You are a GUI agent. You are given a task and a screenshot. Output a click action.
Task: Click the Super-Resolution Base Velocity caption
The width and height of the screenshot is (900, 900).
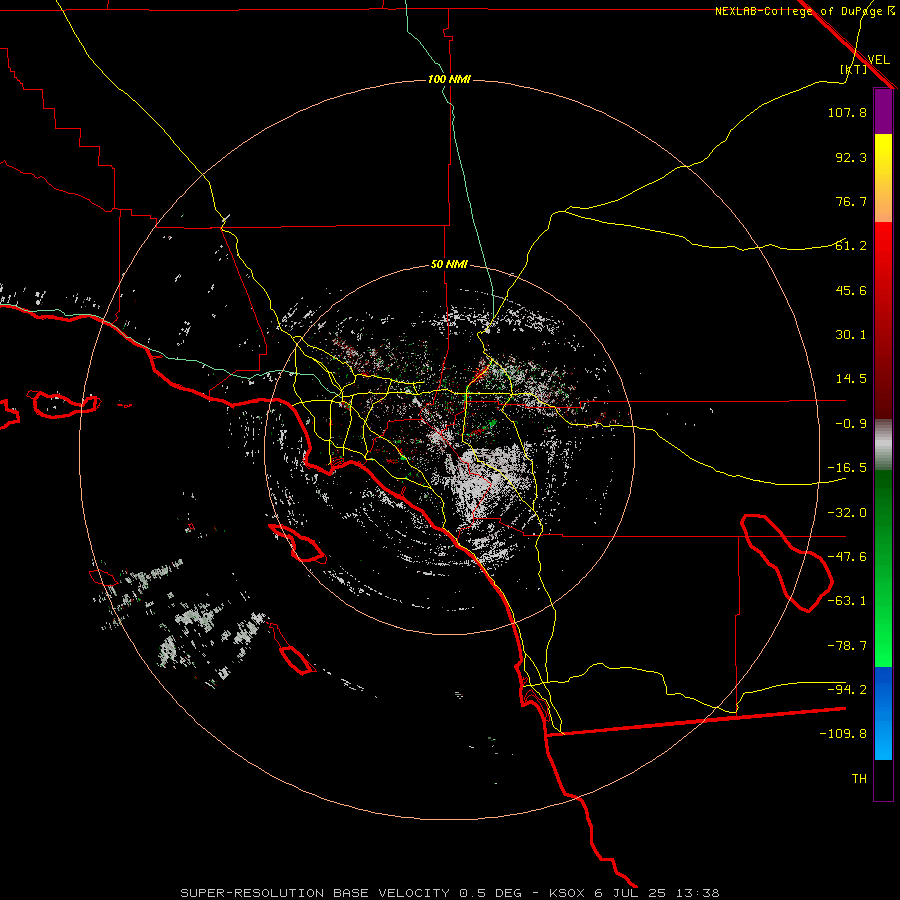click(x=449, y=893)
